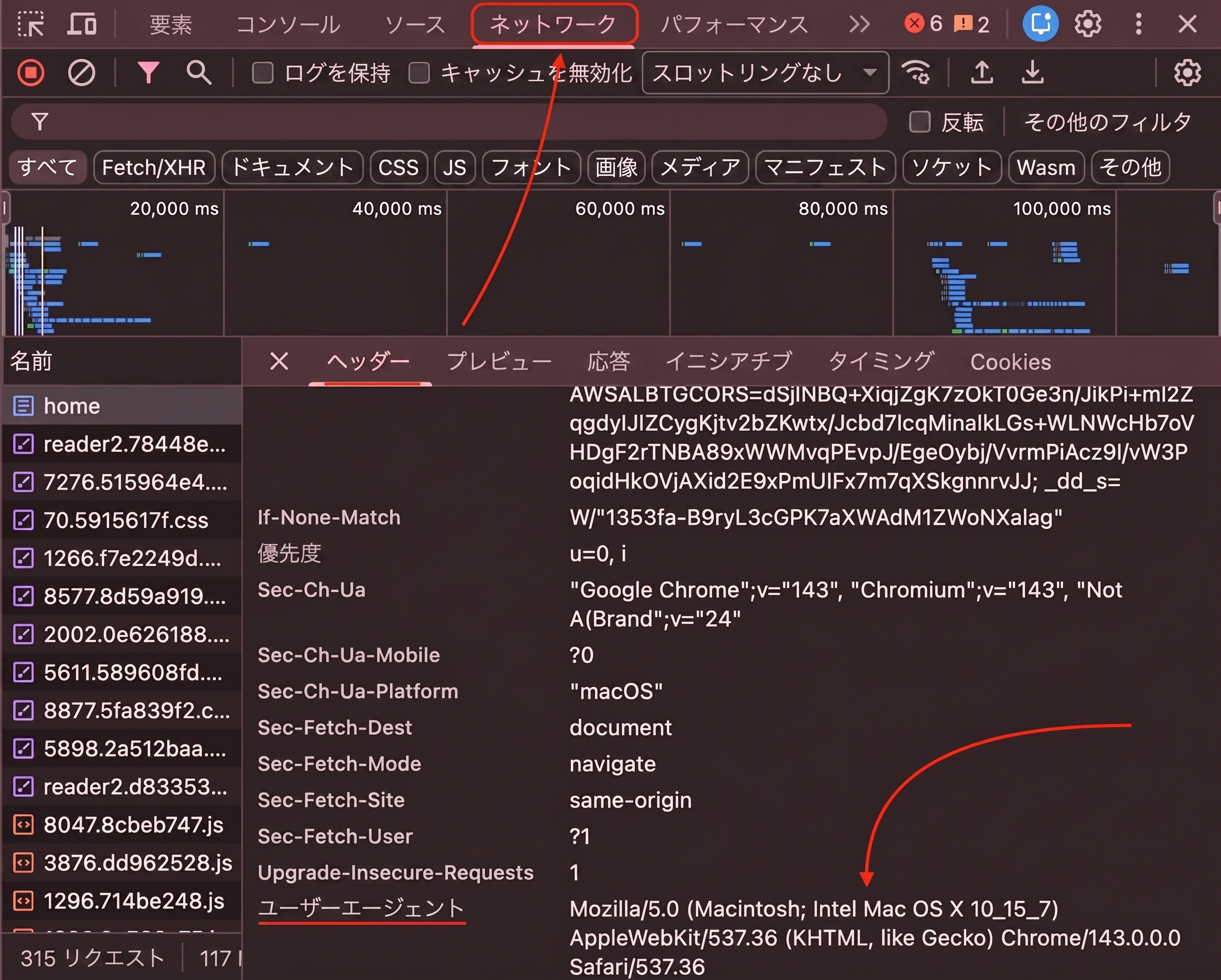Toggle the すべて filter chip

[48, 167]
